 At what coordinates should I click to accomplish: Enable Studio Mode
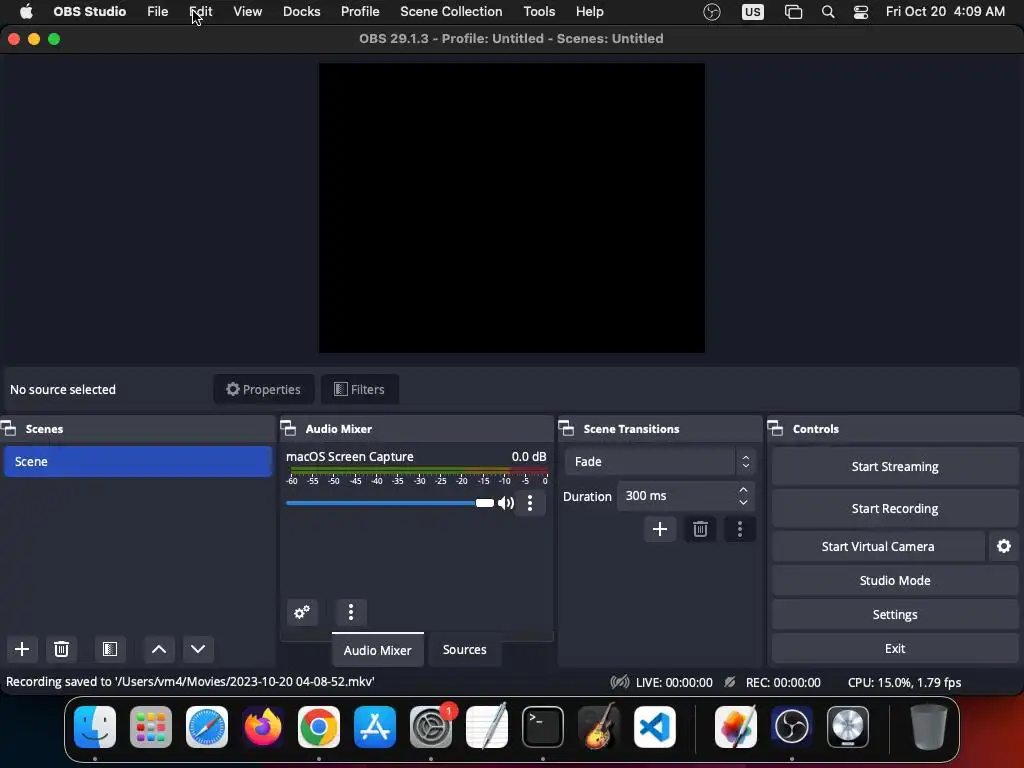click(x=895, y=581)
